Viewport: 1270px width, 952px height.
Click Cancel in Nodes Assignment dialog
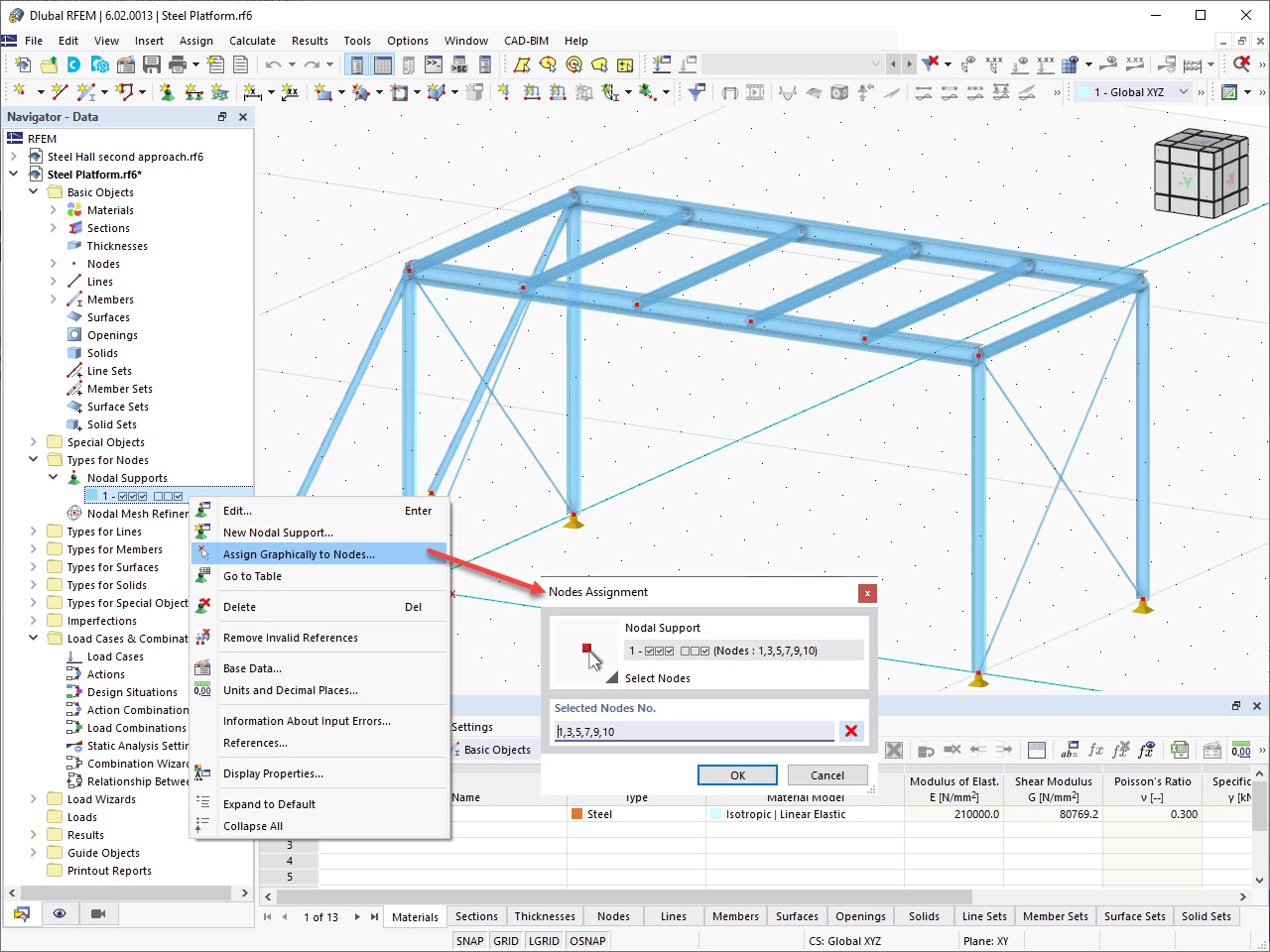coord(827,775)
